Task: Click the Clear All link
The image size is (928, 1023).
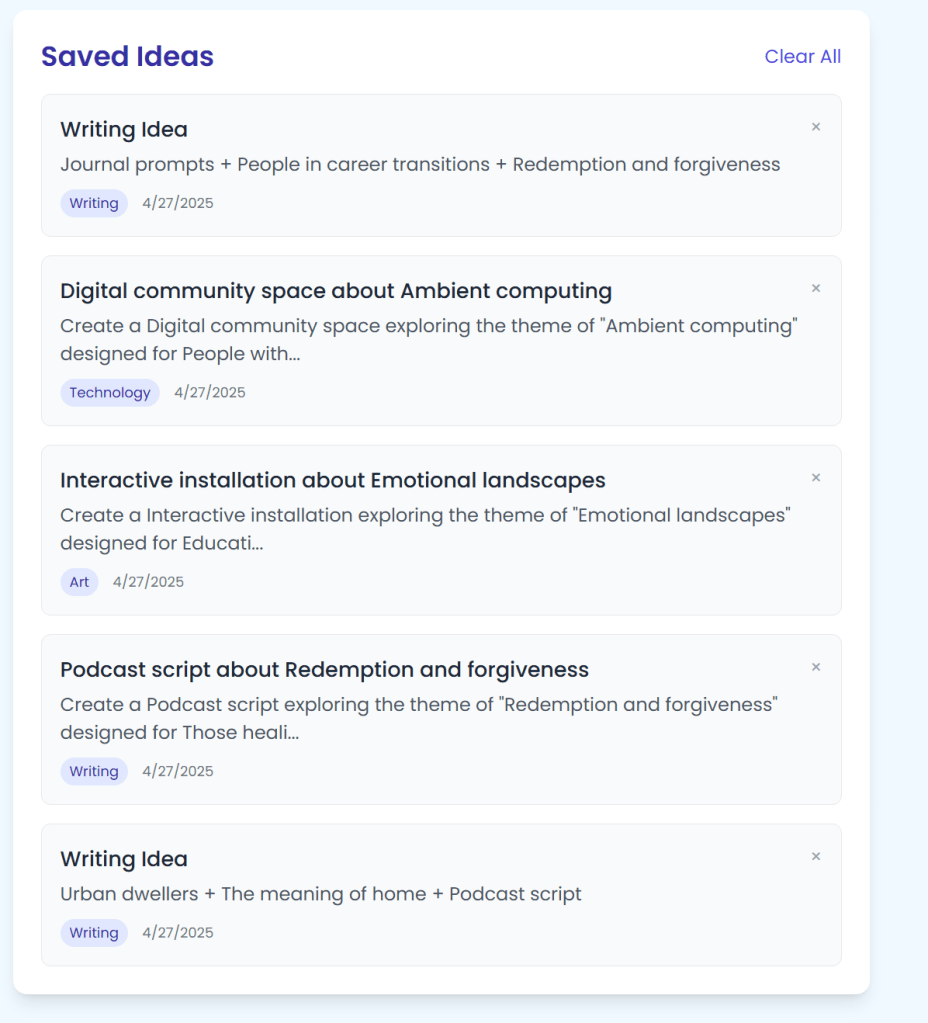Action: click(x=802, y=57)
